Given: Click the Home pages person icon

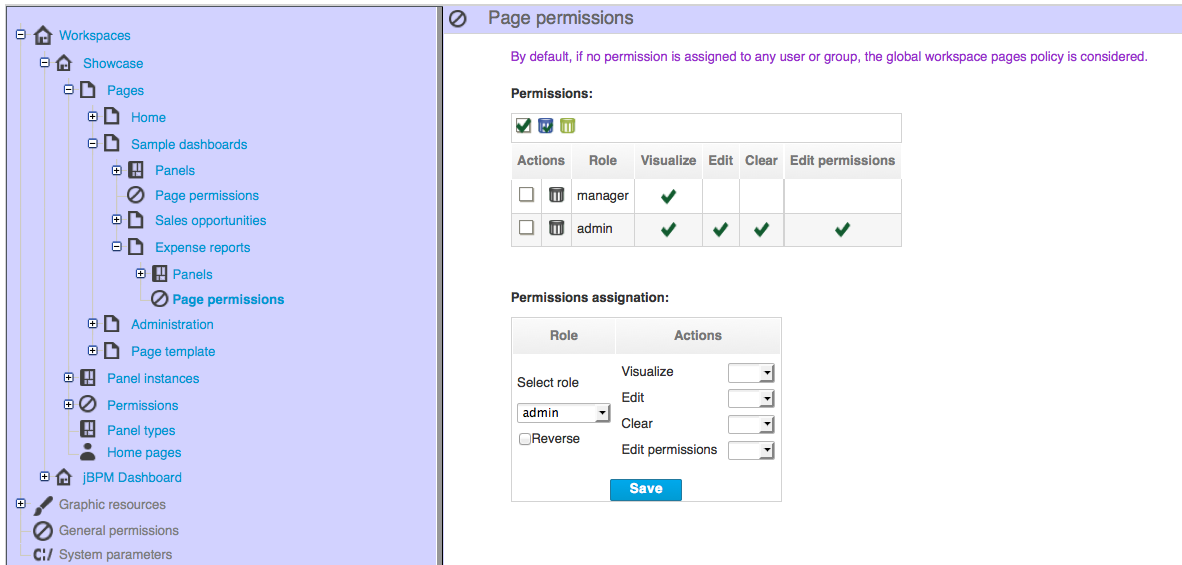Looking at the screenshot, I should pos(88,452).
